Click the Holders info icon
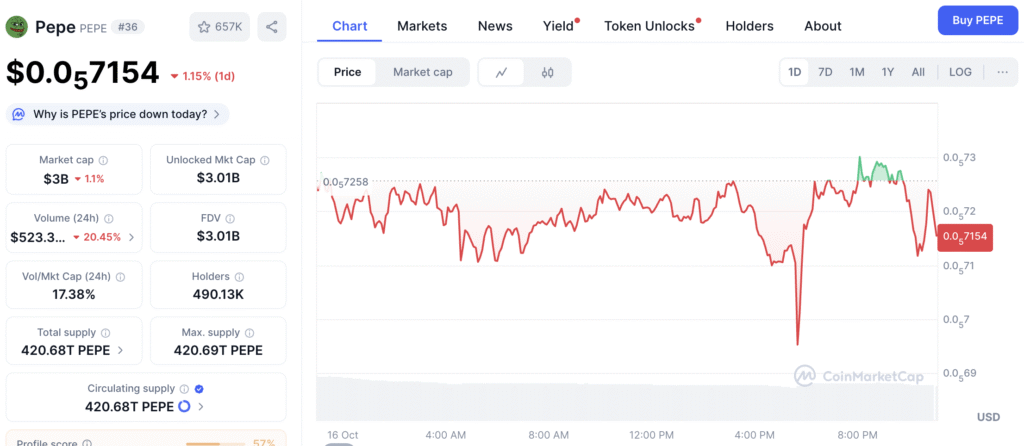Screen dimensions: 1024x446 click(238, 276)
